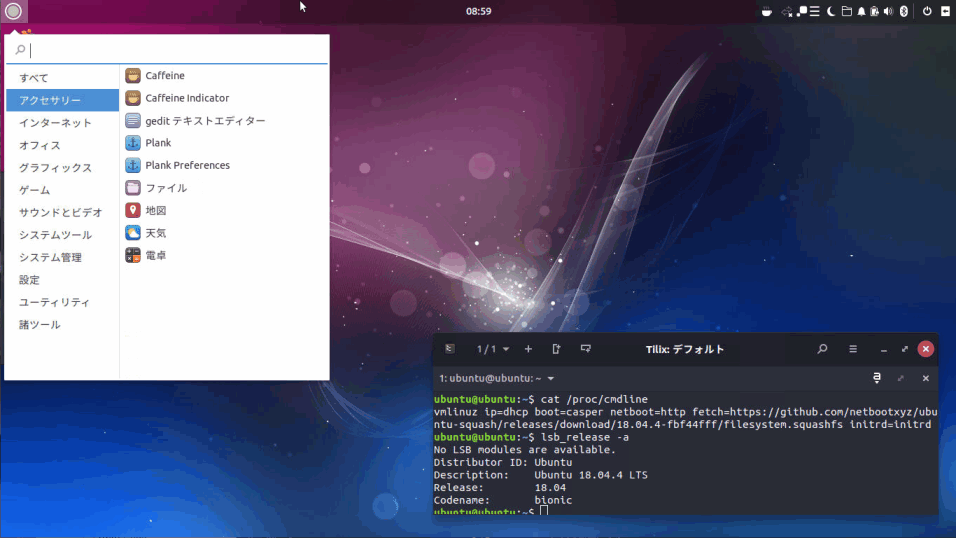Open the システムツール category
This screenshot has width=956, height=538.
62,235
